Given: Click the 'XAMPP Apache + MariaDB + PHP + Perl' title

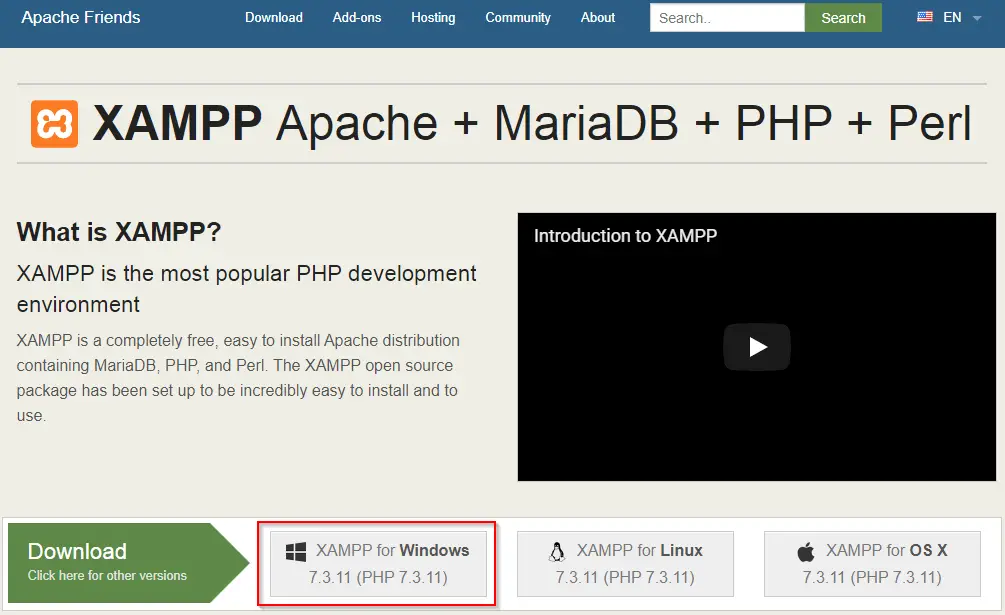Looking at the screenshot, I should [533, 123].
